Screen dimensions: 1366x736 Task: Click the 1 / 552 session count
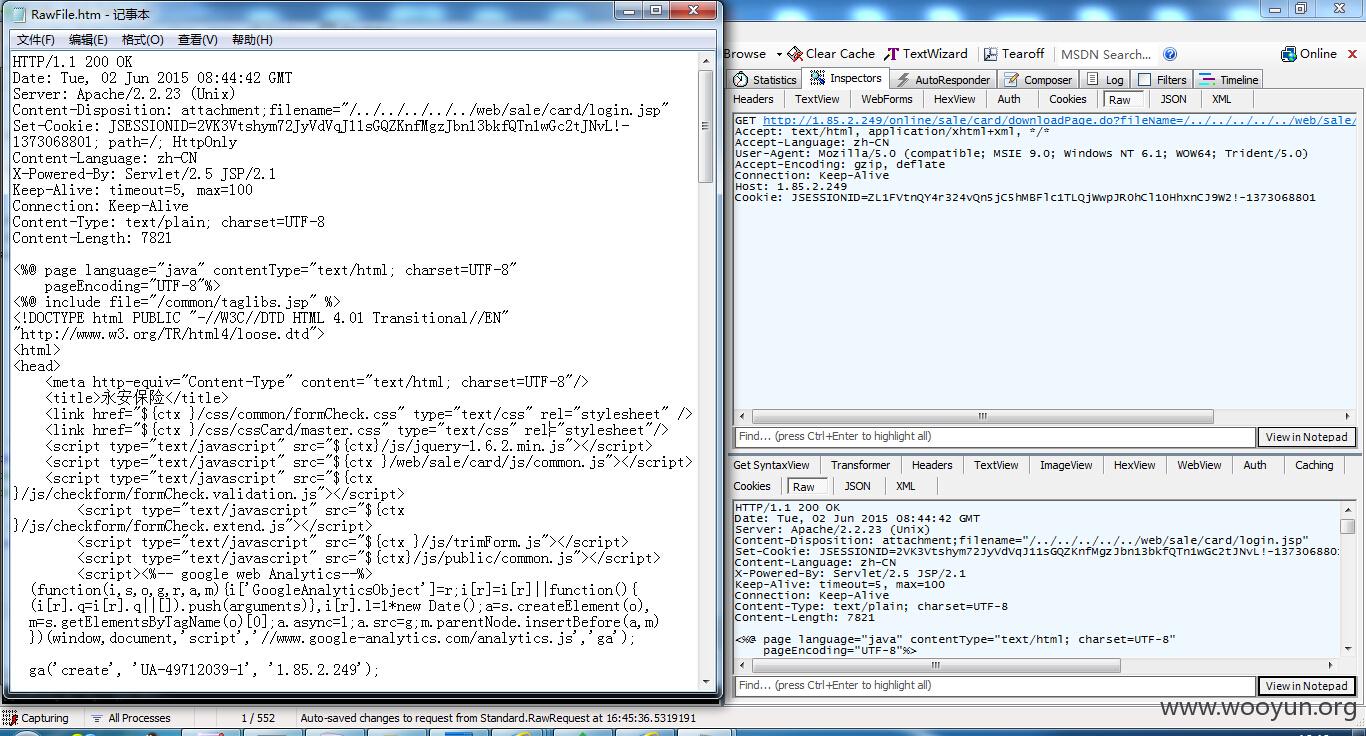pos(258,718)
